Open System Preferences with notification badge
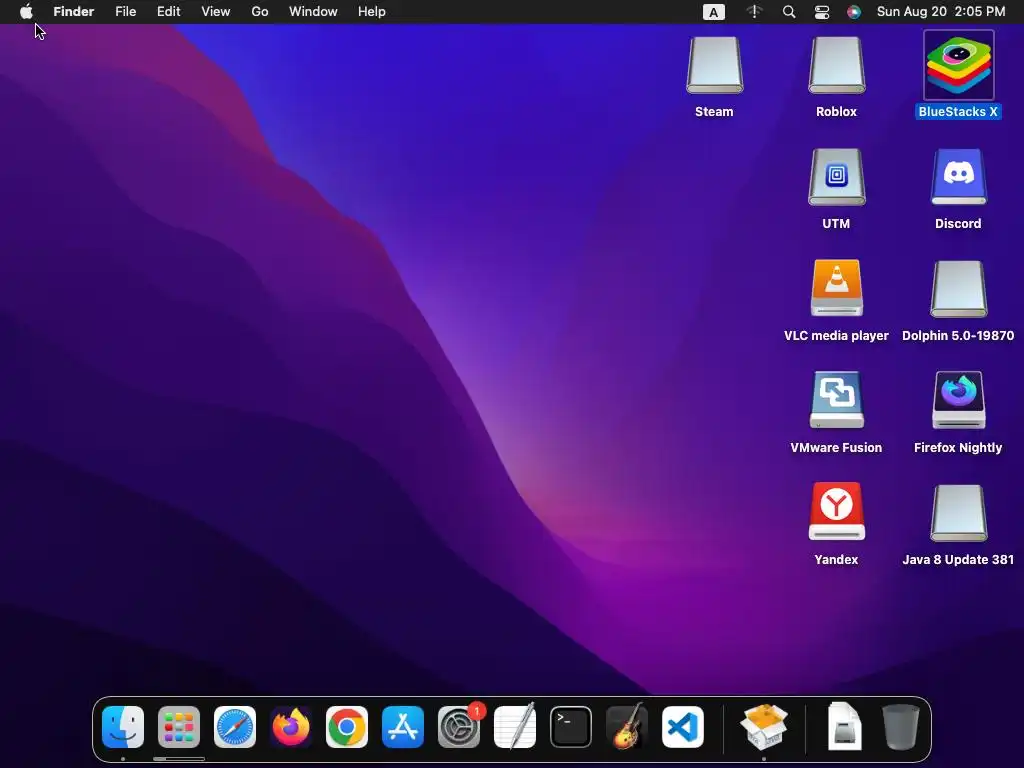This screenshot has width=1024, height=768. (x=459, y=727)
